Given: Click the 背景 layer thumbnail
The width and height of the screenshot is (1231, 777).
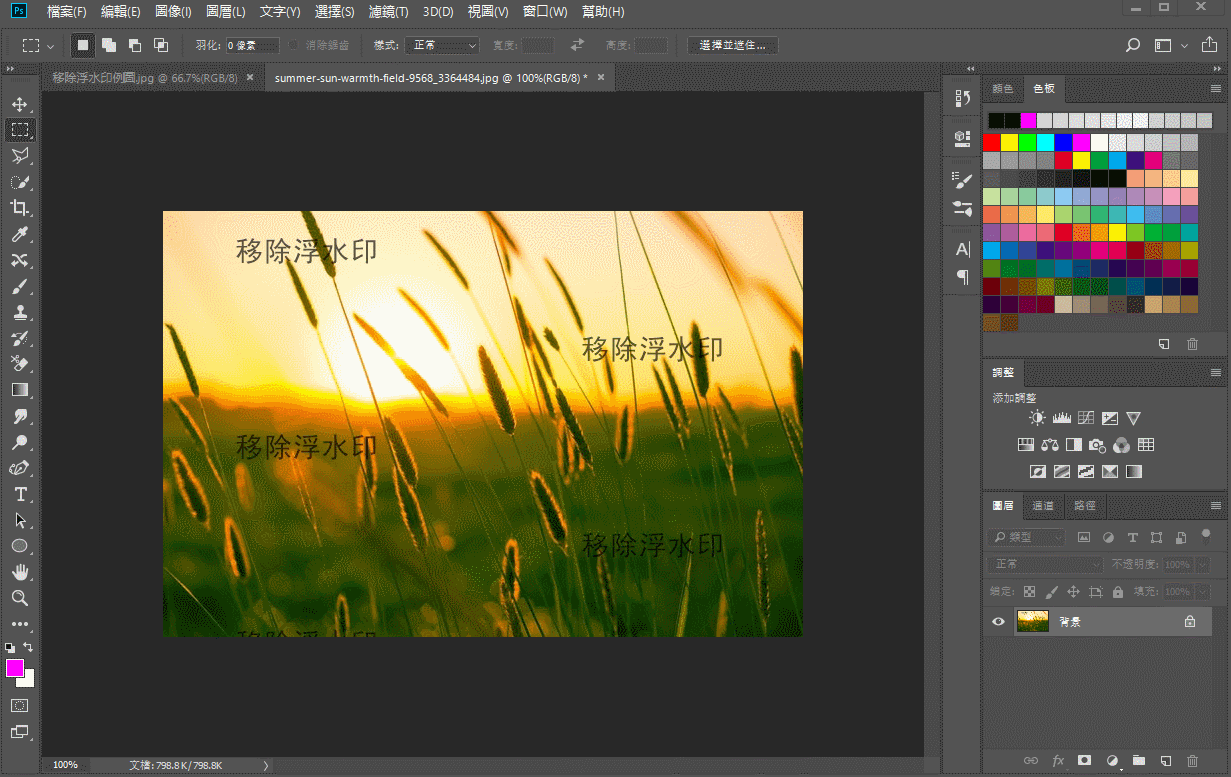Looking at the screenshot, I should (1032, 622).
